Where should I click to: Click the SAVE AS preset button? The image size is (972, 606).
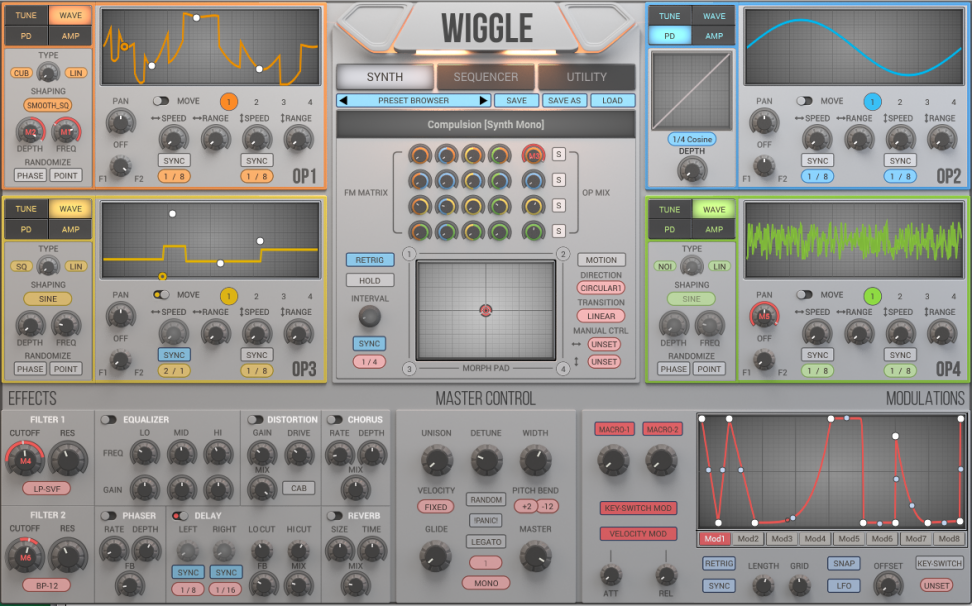click(564, 101)
